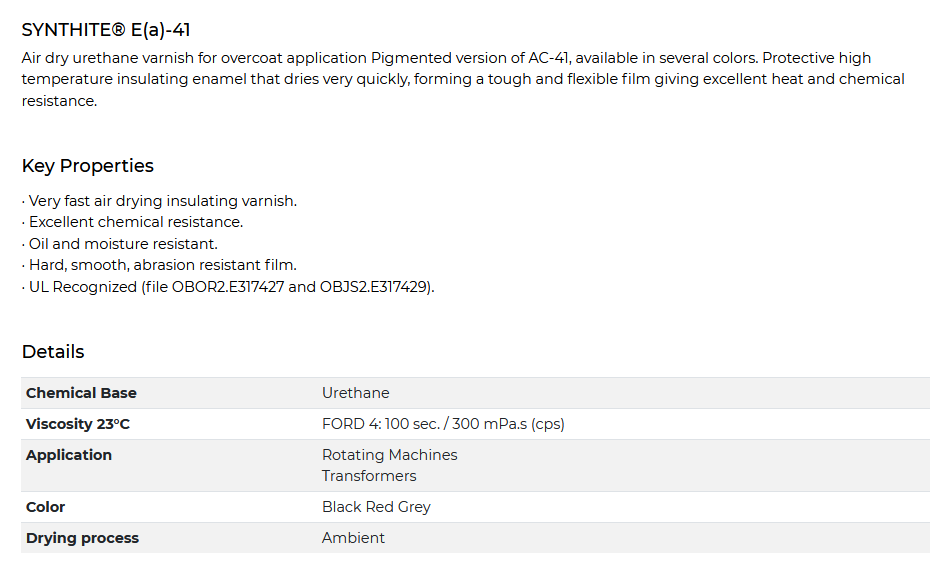
Task: Click the Application row label
Action: coord(69,455)
